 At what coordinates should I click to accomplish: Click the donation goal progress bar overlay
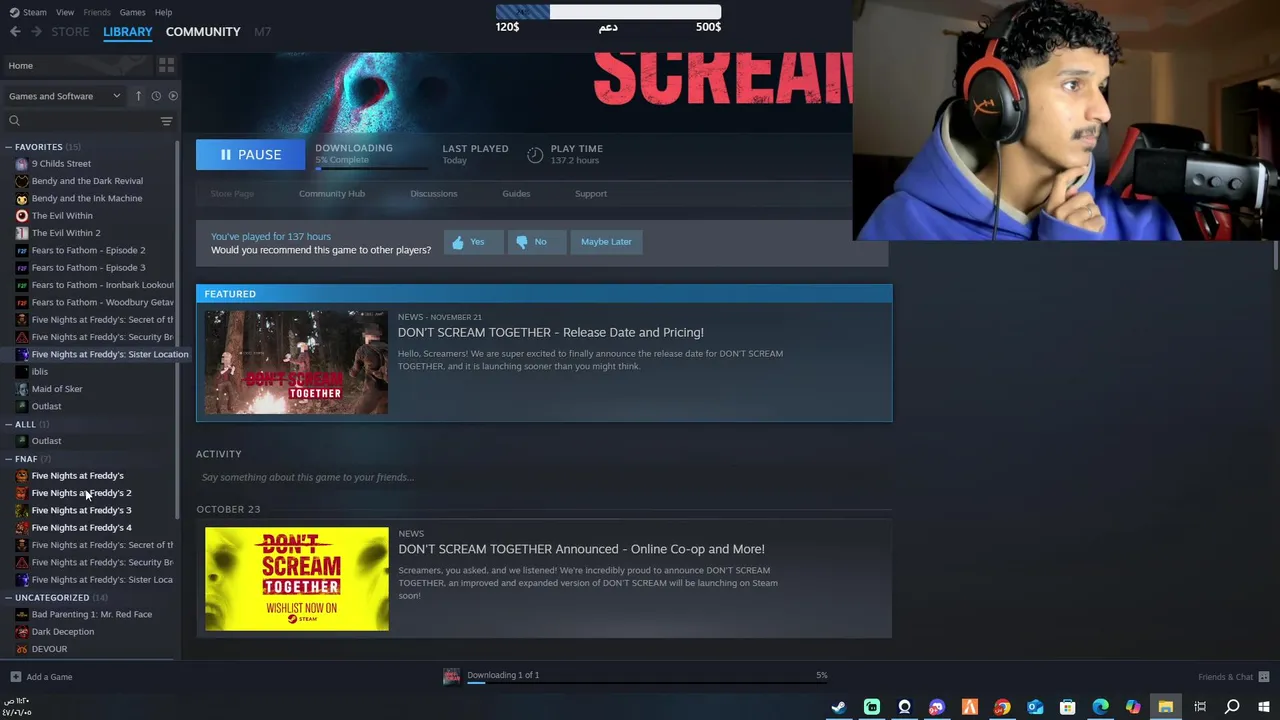click(608, 12)
